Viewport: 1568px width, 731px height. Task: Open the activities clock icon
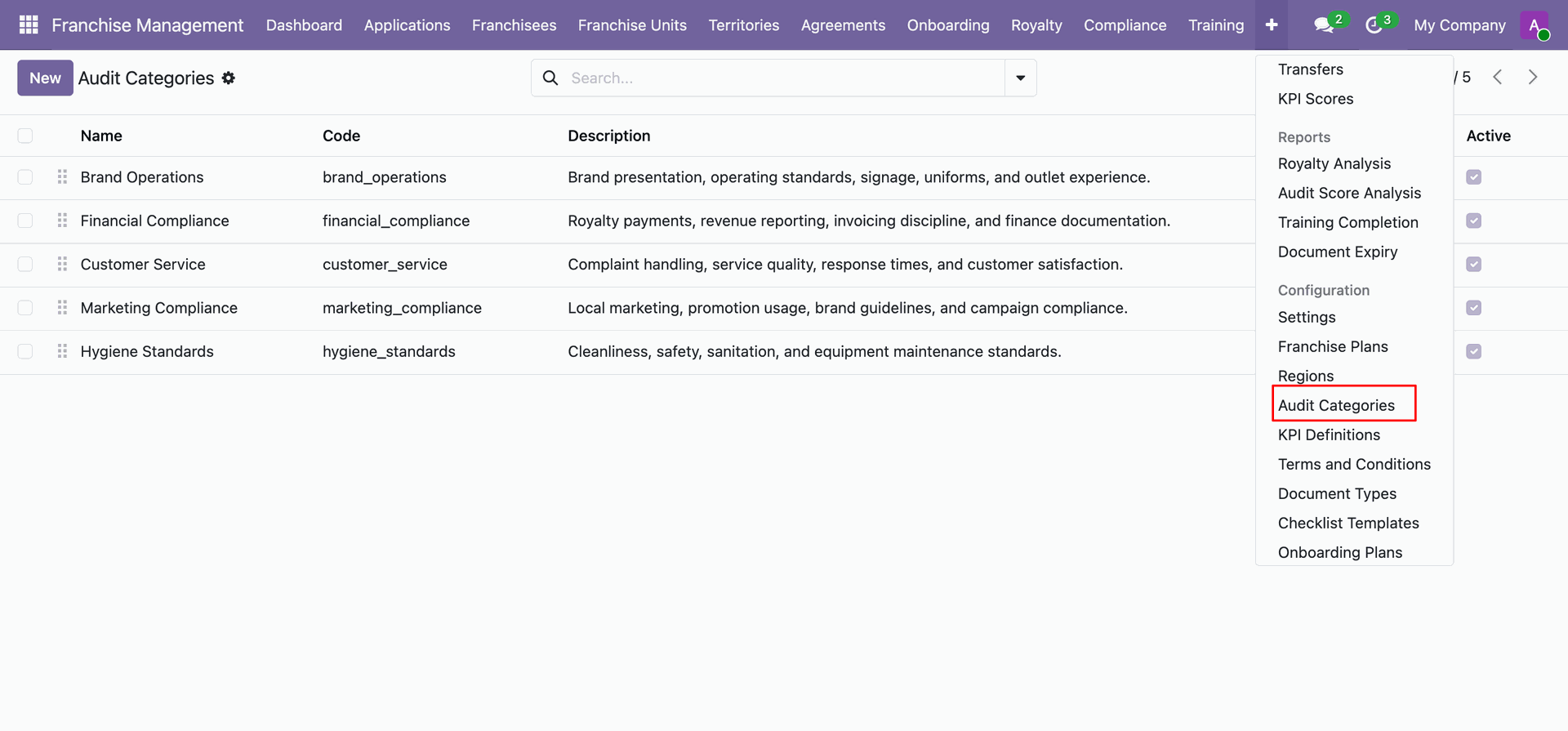pos(1374,25)
